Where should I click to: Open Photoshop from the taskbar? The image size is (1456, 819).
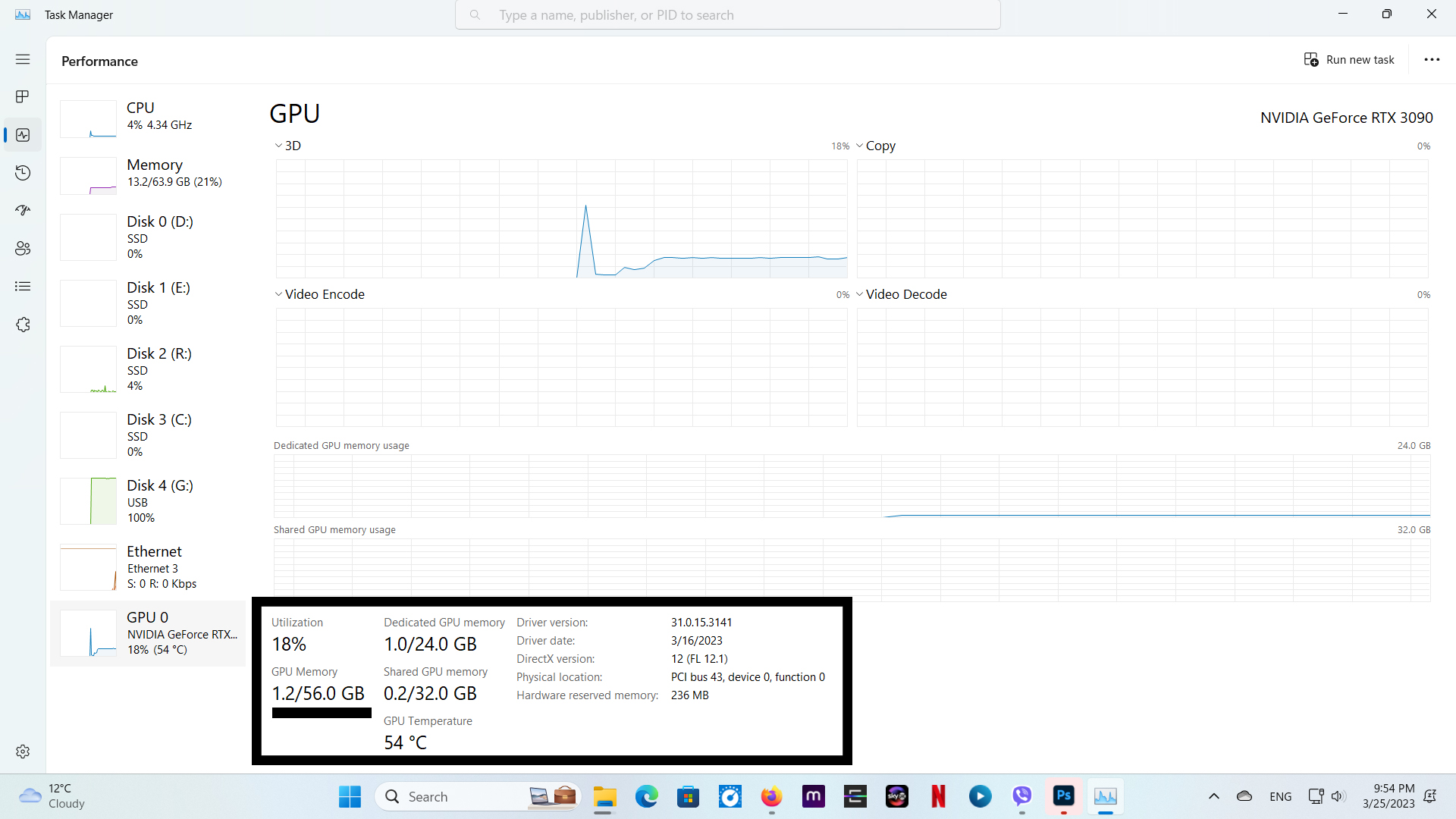tap(1063, 796)
